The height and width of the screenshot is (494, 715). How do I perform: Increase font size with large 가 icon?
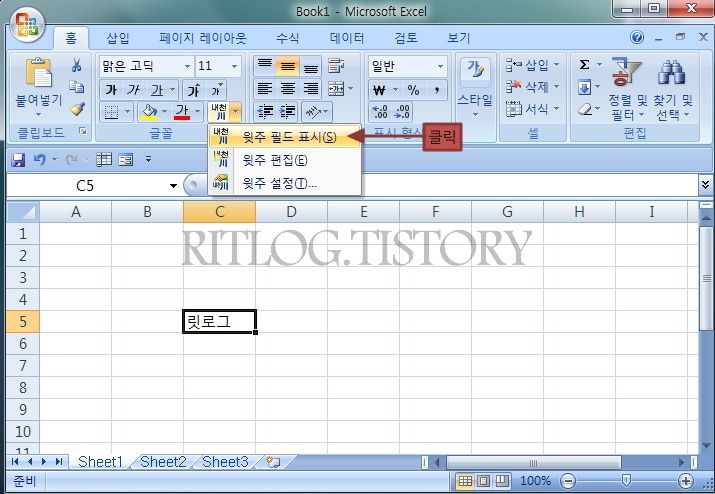coord(193,90)
